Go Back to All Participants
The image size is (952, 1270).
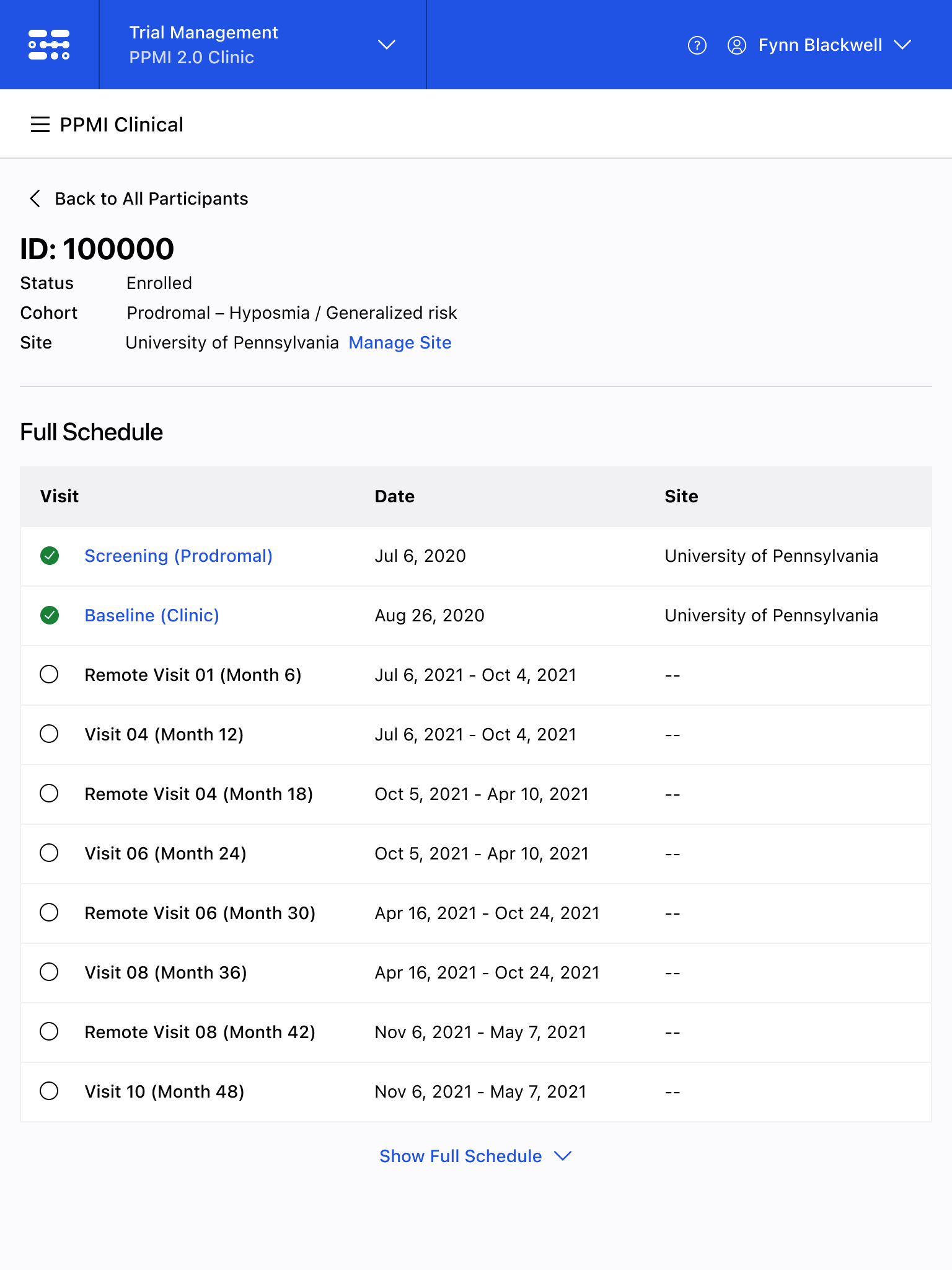click(151, 198)
